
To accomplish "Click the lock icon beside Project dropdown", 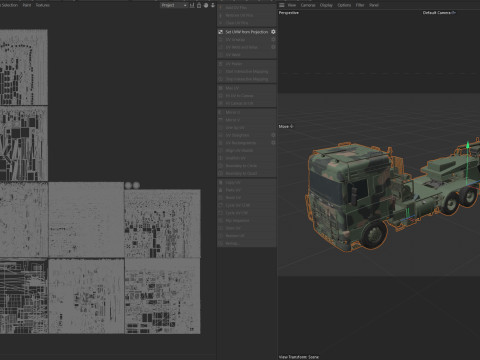I will point(199,5).
